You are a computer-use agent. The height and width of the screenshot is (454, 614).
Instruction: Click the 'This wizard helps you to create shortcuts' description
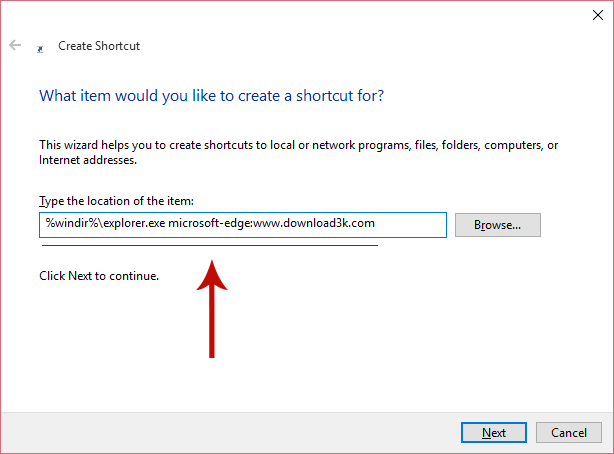point(298,152)
